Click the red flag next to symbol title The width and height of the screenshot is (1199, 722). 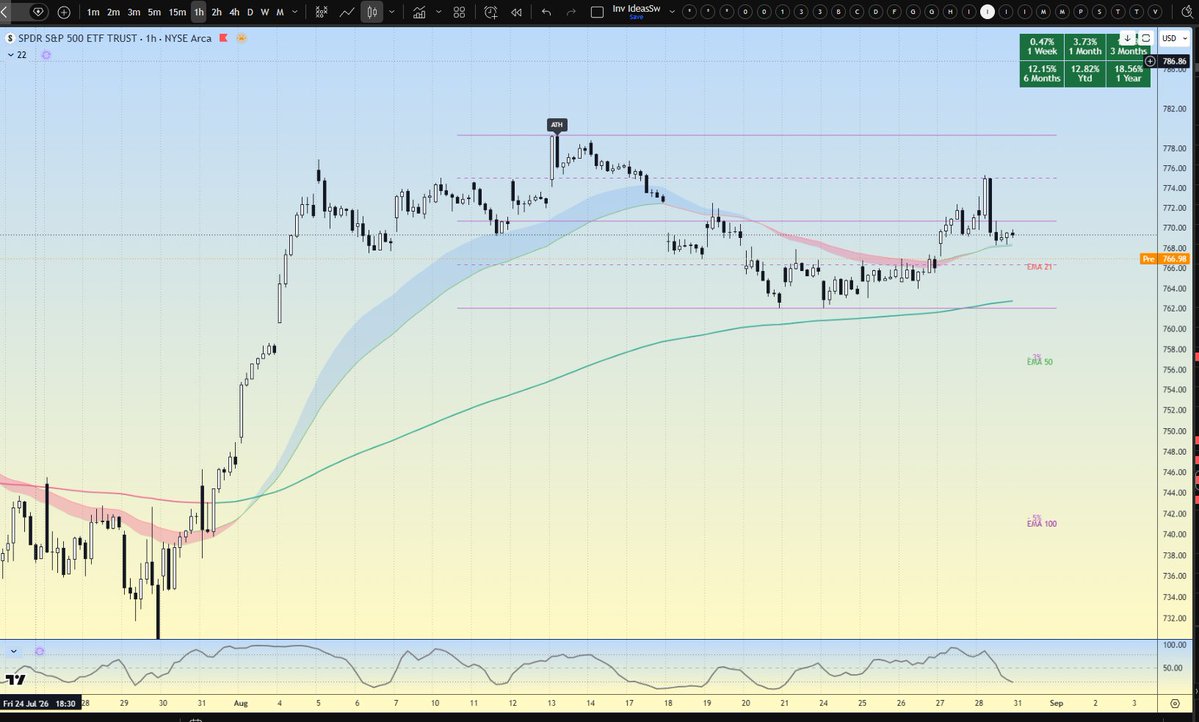coord(223,37)
